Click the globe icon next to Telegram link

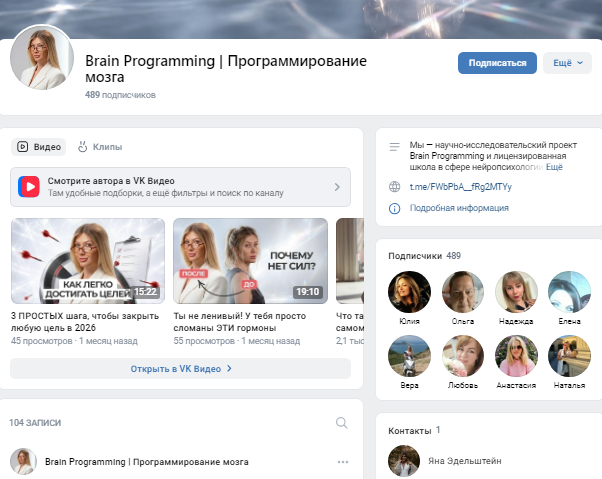394,187
